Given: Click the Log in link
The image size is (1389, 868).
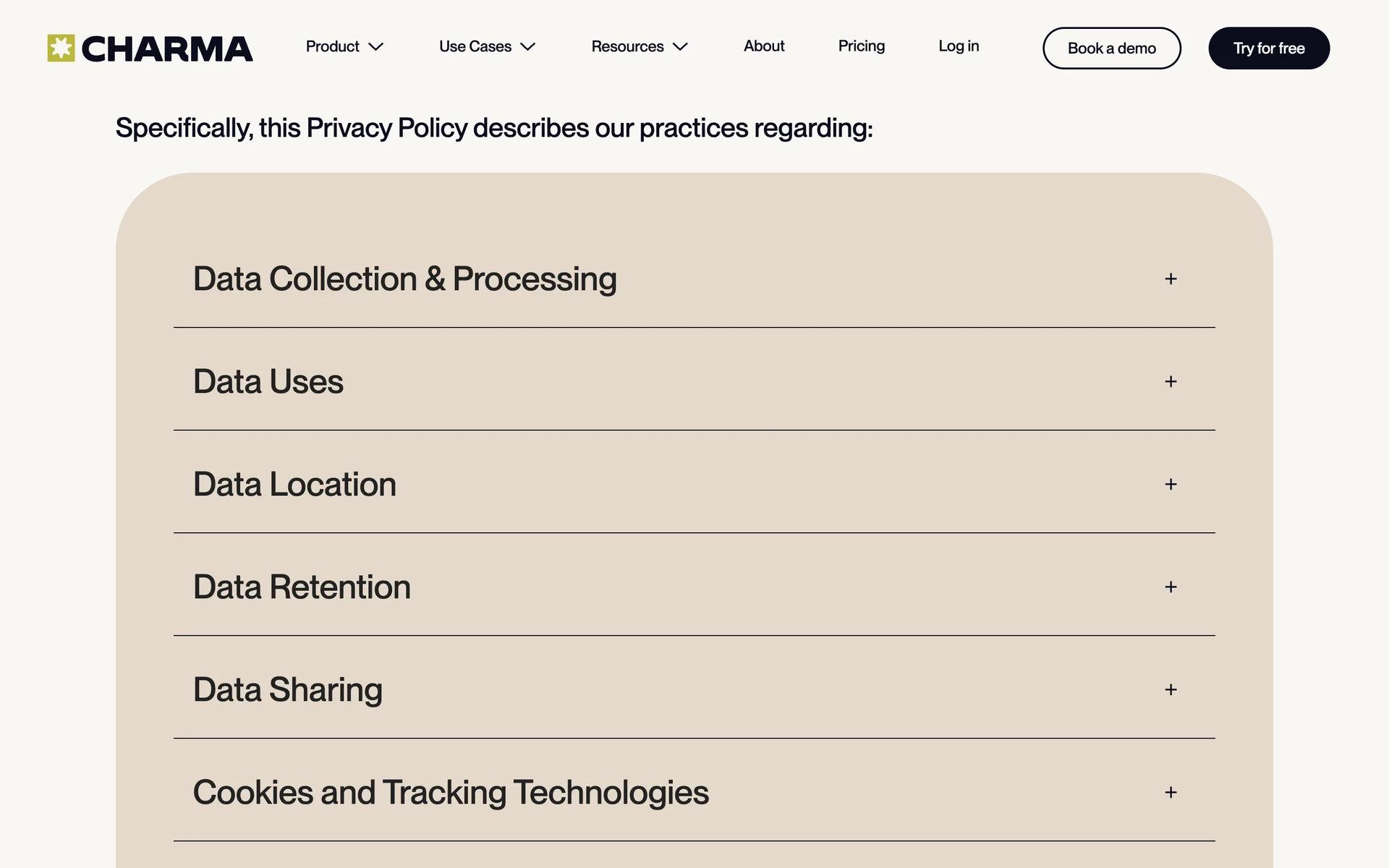Looking at the screenshot, I should tap(959, 46).
